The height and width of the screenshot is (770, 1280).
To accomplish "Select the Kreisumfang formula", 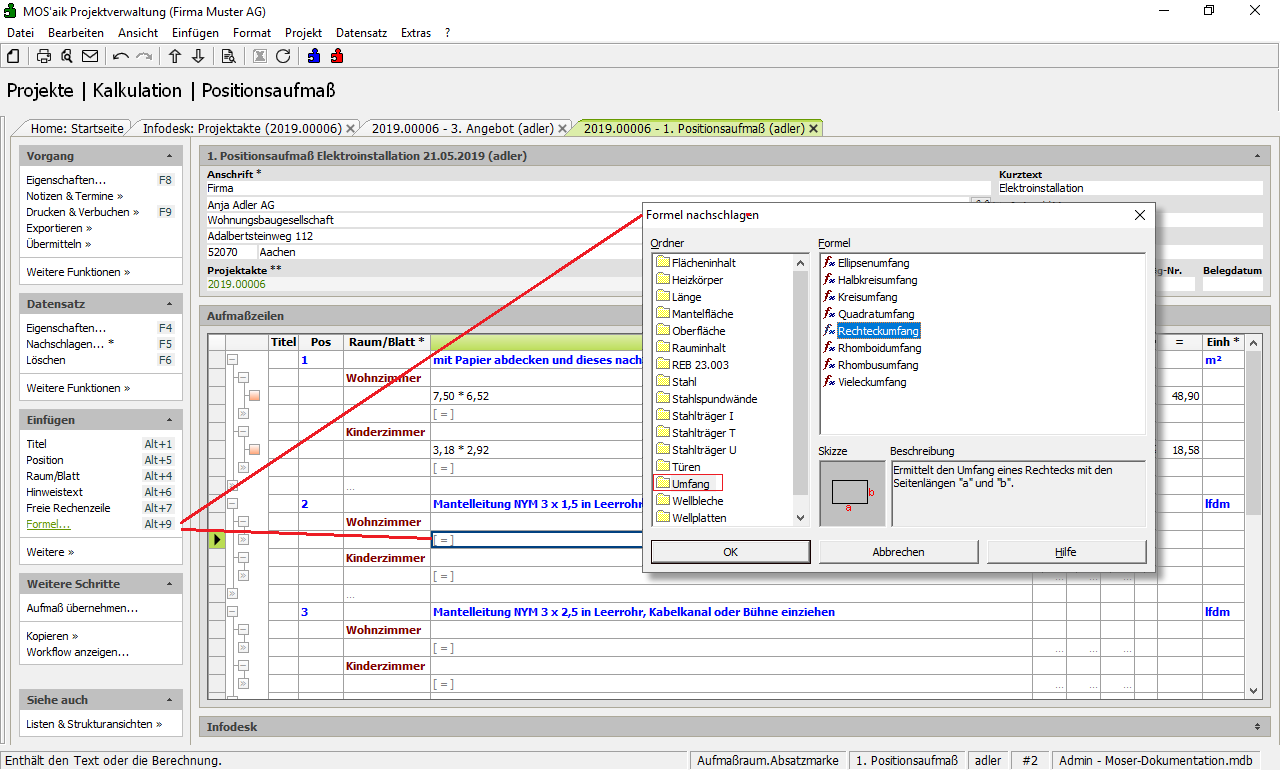I will pos(867,297).
